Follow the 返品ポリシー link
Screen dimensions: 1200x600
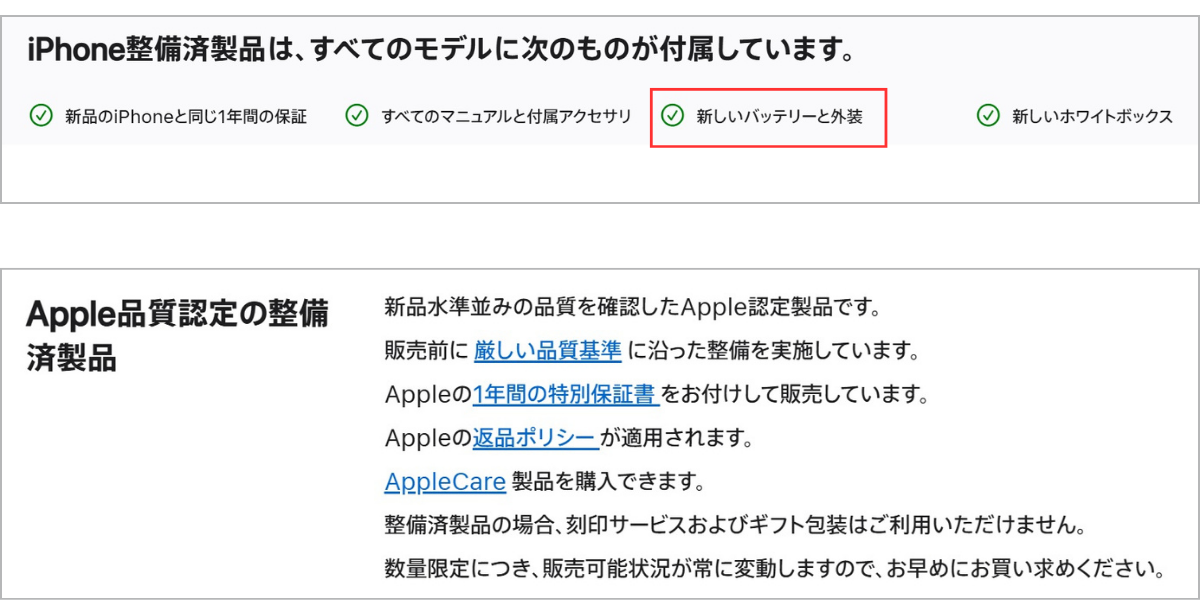(x=536, y=438)
